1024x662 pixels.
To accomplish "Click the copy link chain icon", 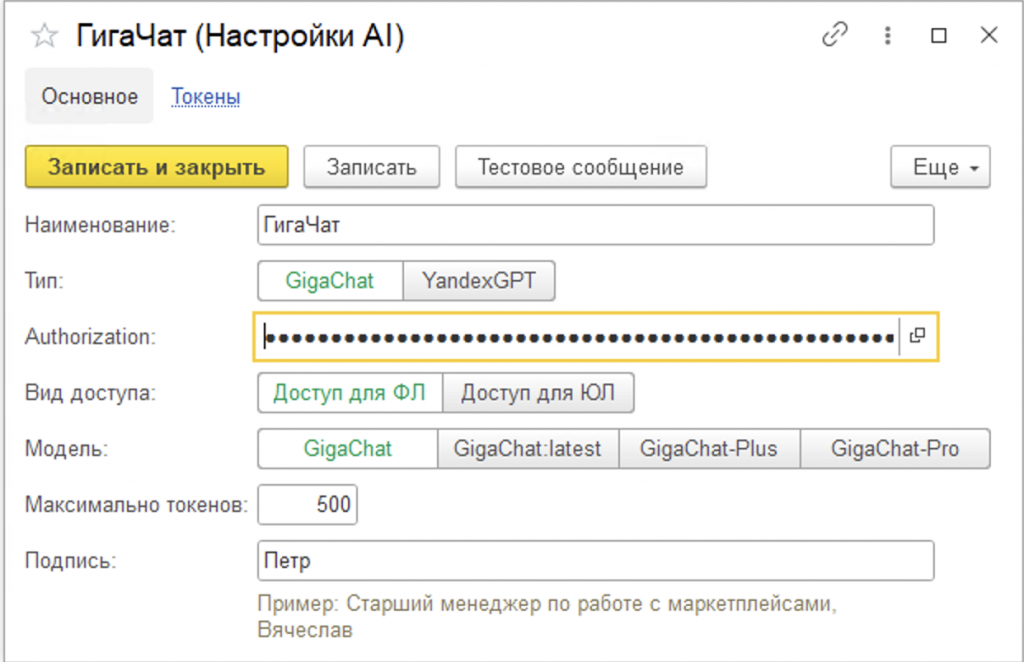I will (834, 36).
